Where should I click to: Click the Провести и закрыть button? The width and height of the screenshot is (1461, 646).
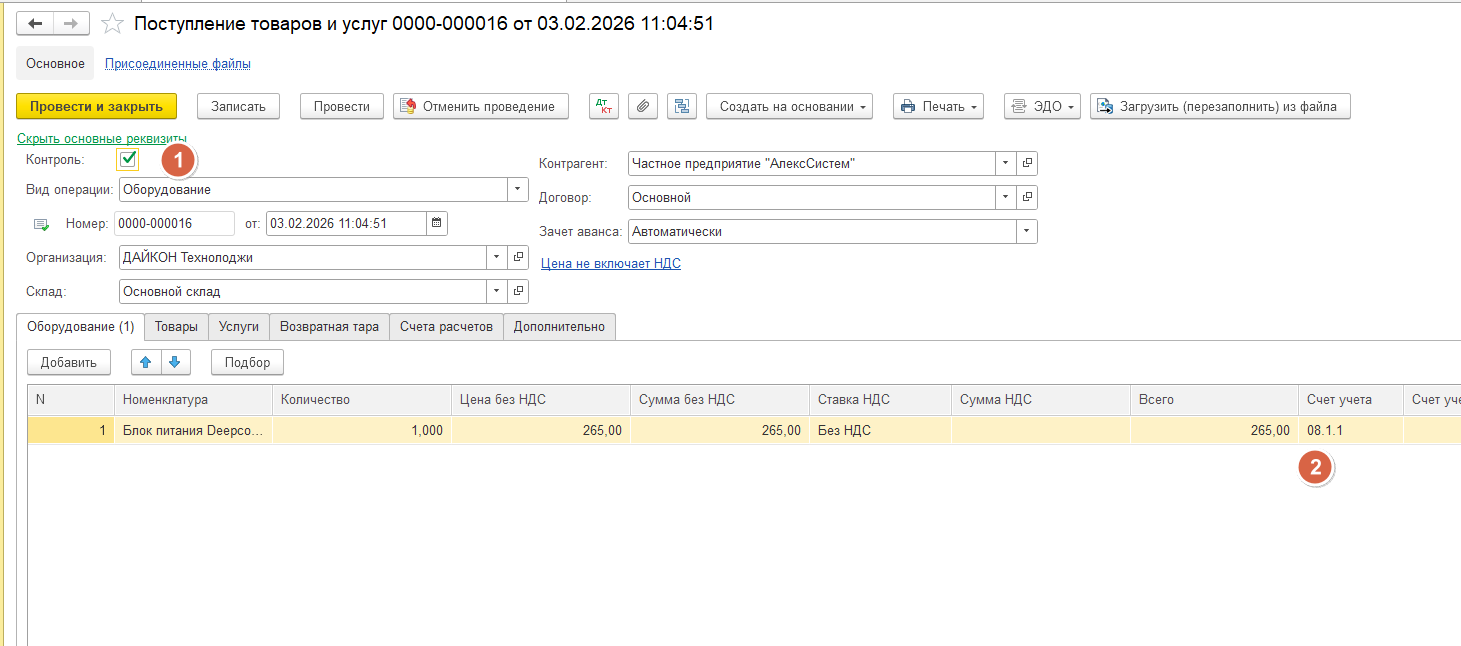click(96, 106)
